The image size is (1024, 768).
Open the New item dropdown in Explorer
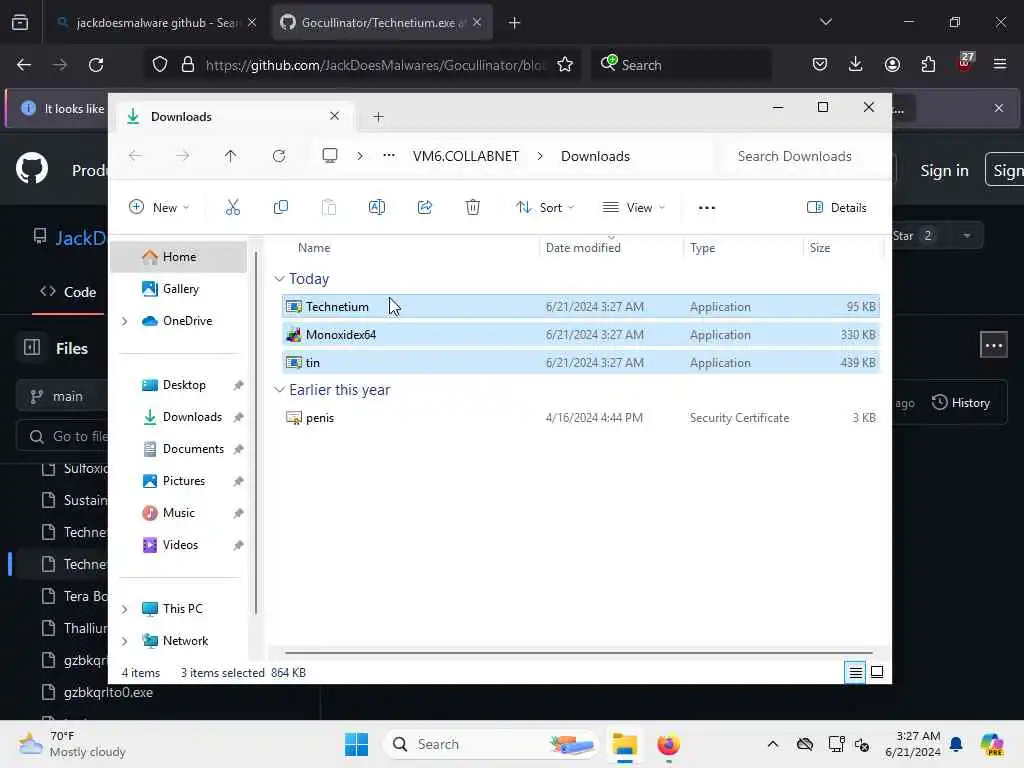point(159,208)
